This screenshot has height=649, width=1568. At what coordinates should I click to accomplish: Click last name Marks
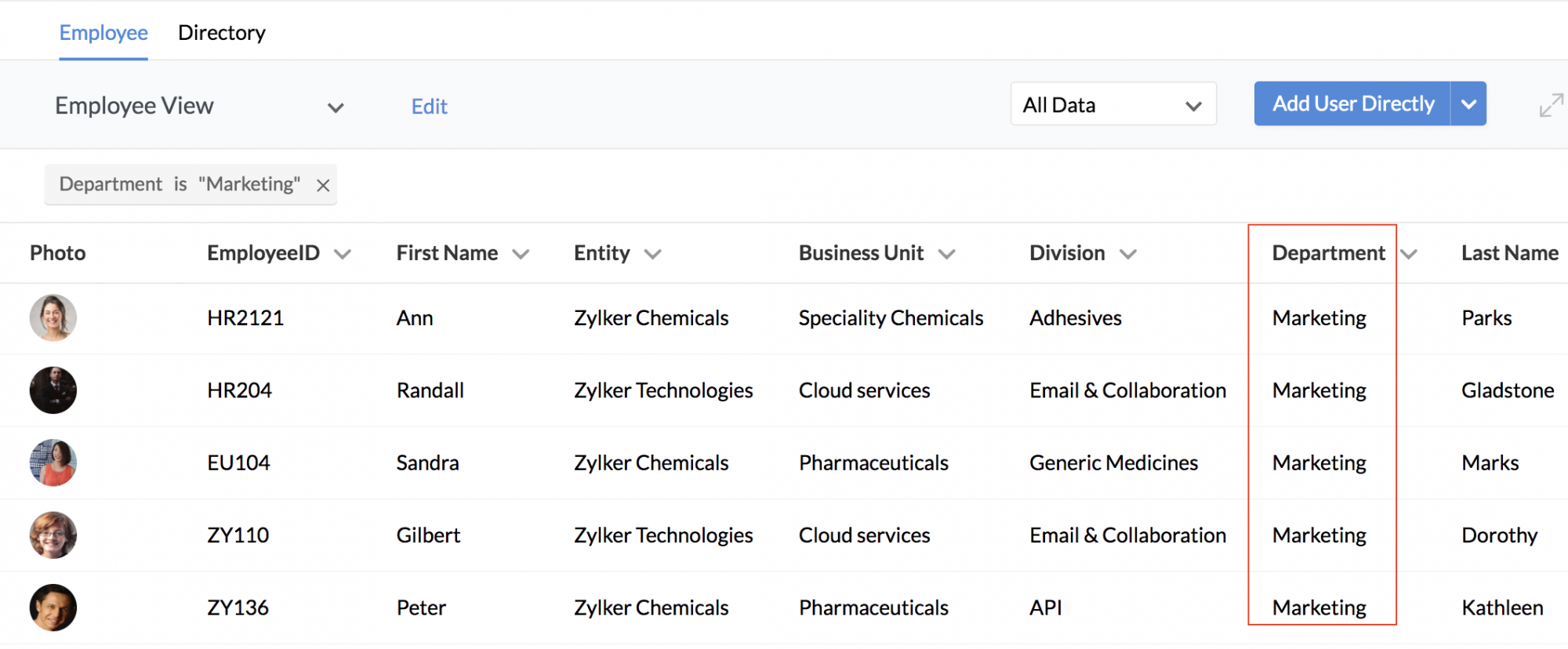pyautogui.click(x=1490, y=463)
